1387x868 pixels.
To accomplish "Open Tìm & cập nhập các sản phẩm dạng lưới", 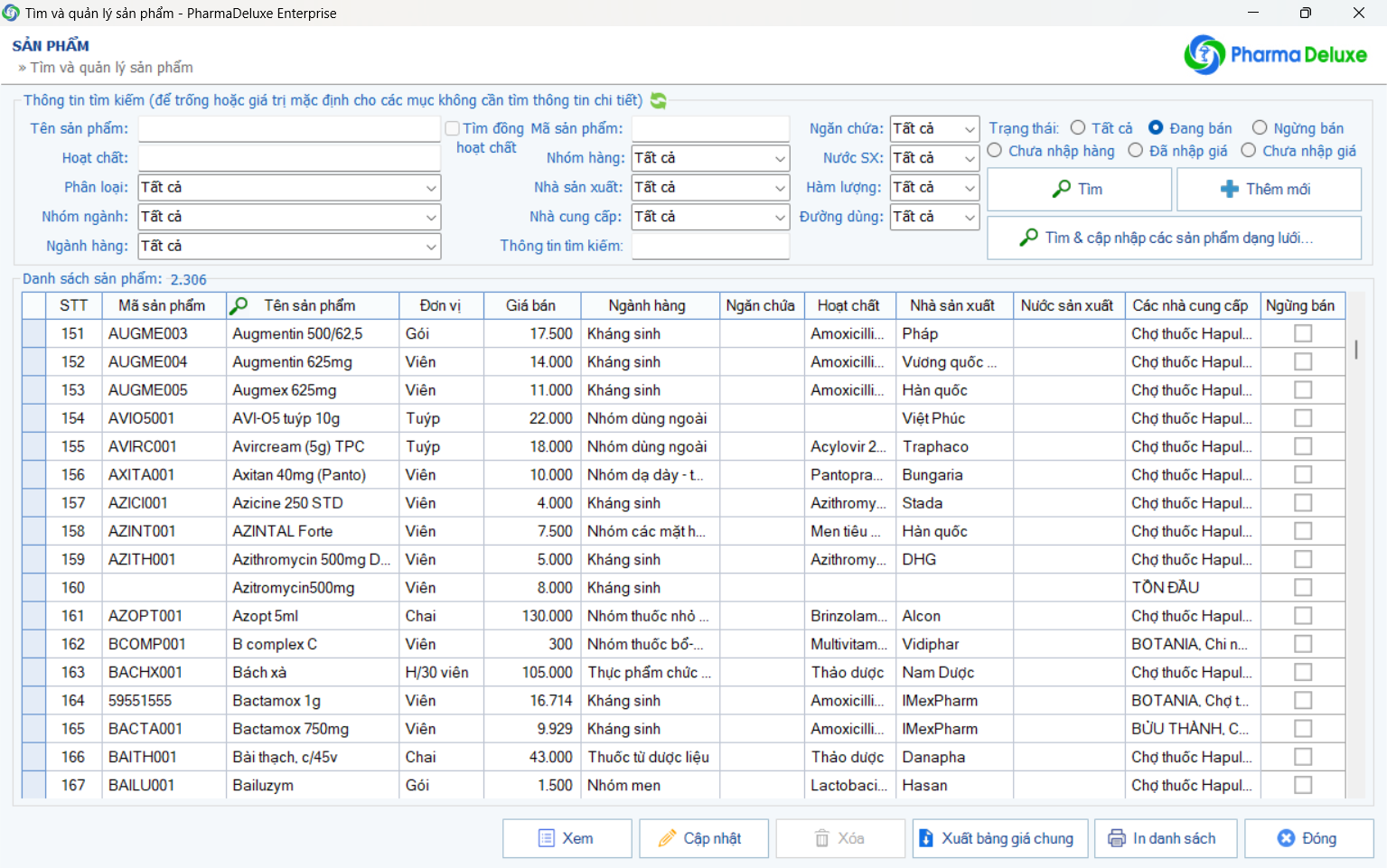I will (x=1174, y=238).
